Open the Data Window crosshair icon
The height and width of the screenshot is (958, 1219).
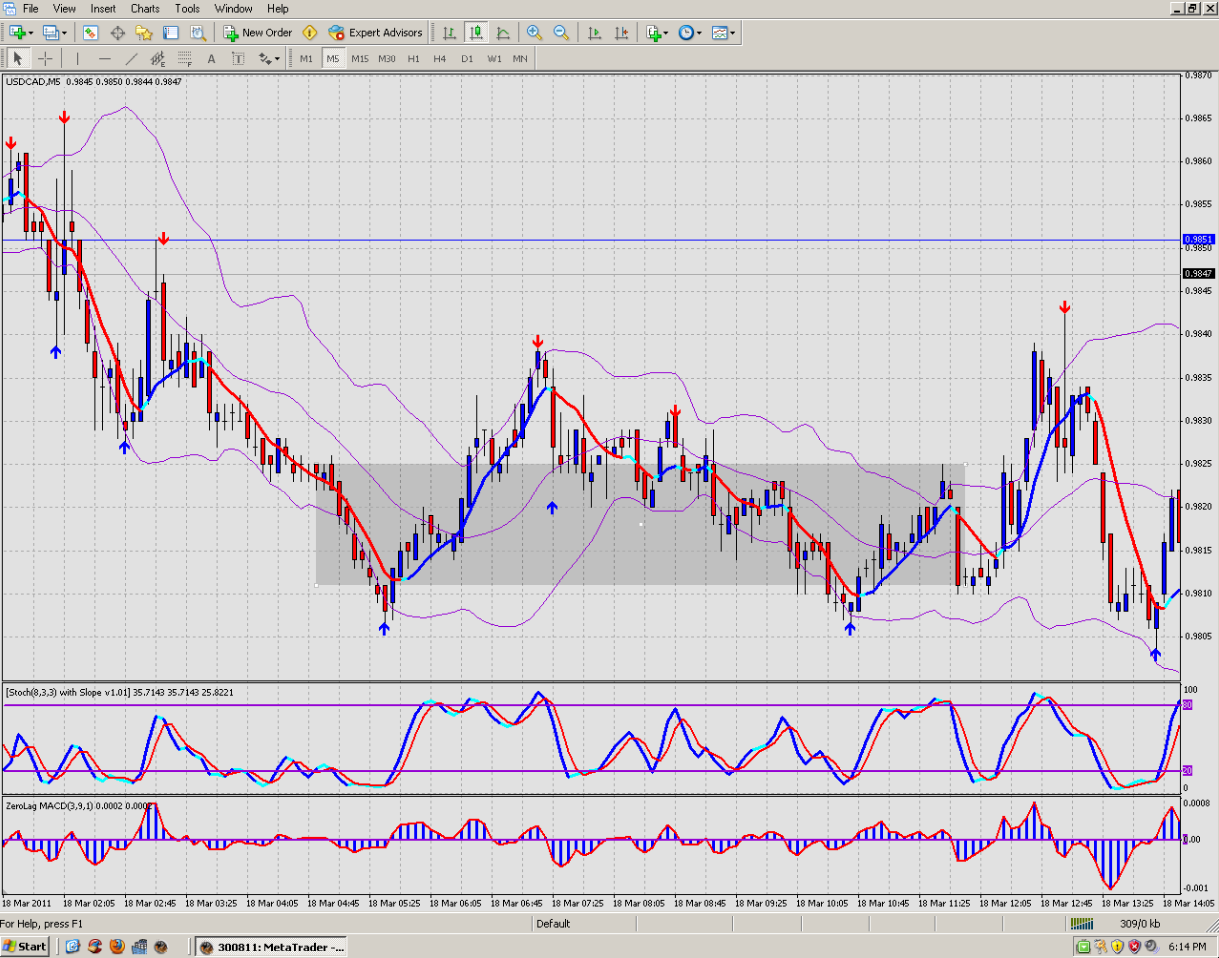click(x=117, y=32)
